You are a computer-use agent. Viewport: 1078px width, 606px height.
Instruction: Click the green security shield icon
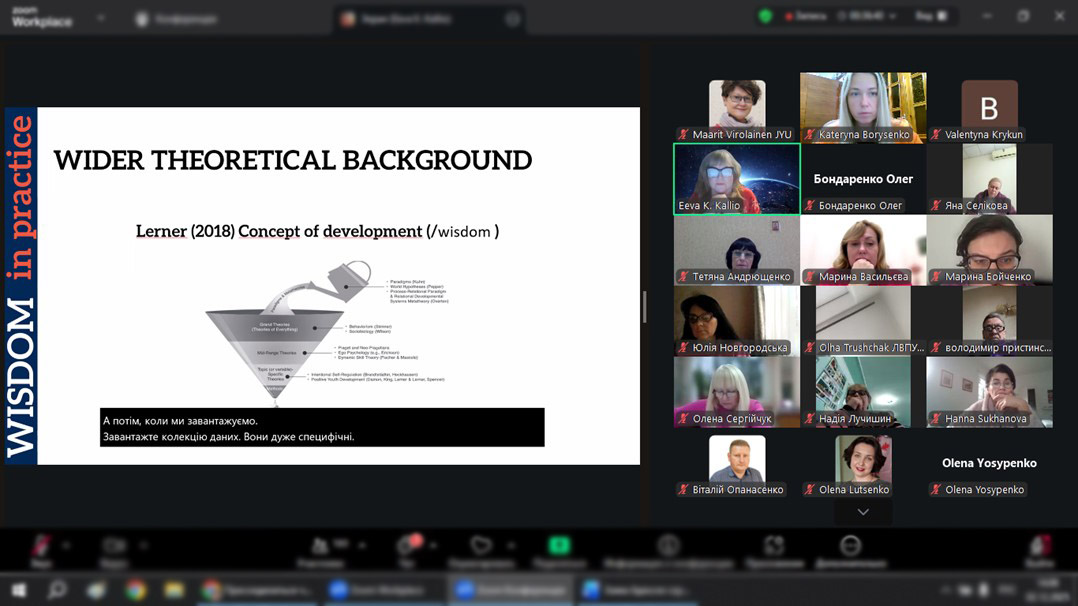point(766,17)
